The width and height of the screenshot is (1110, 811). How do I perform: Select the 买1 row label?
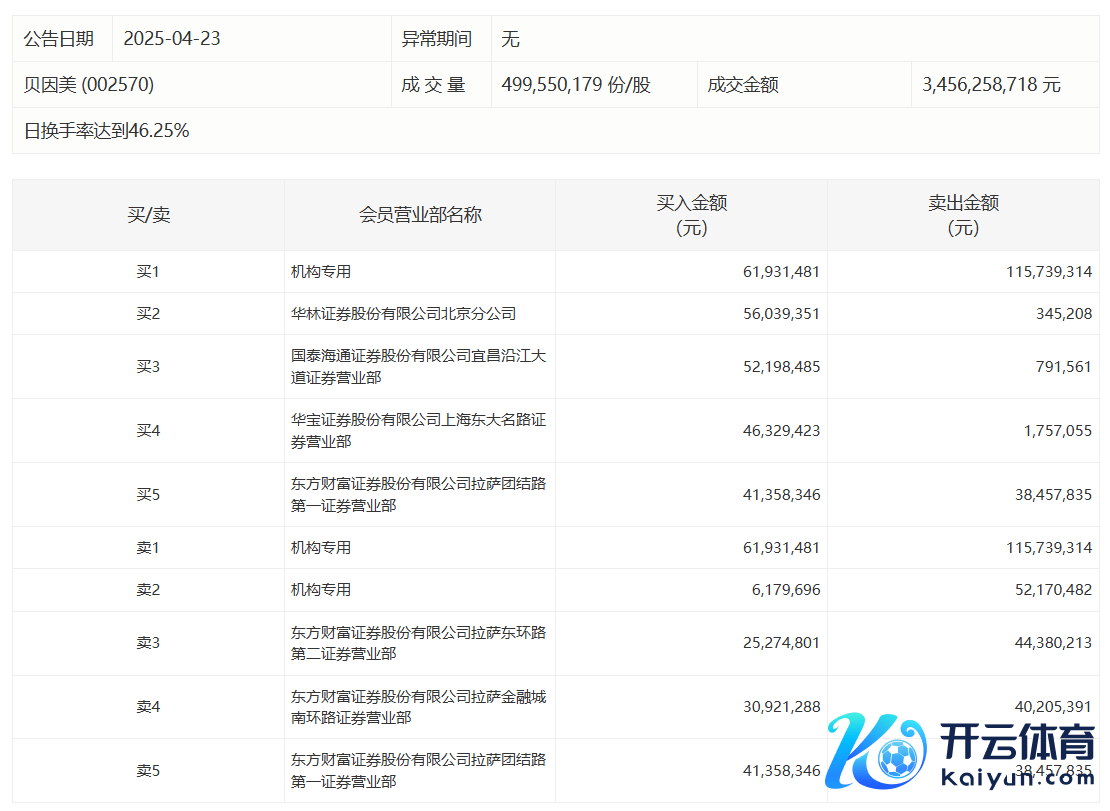click(148, 272)
